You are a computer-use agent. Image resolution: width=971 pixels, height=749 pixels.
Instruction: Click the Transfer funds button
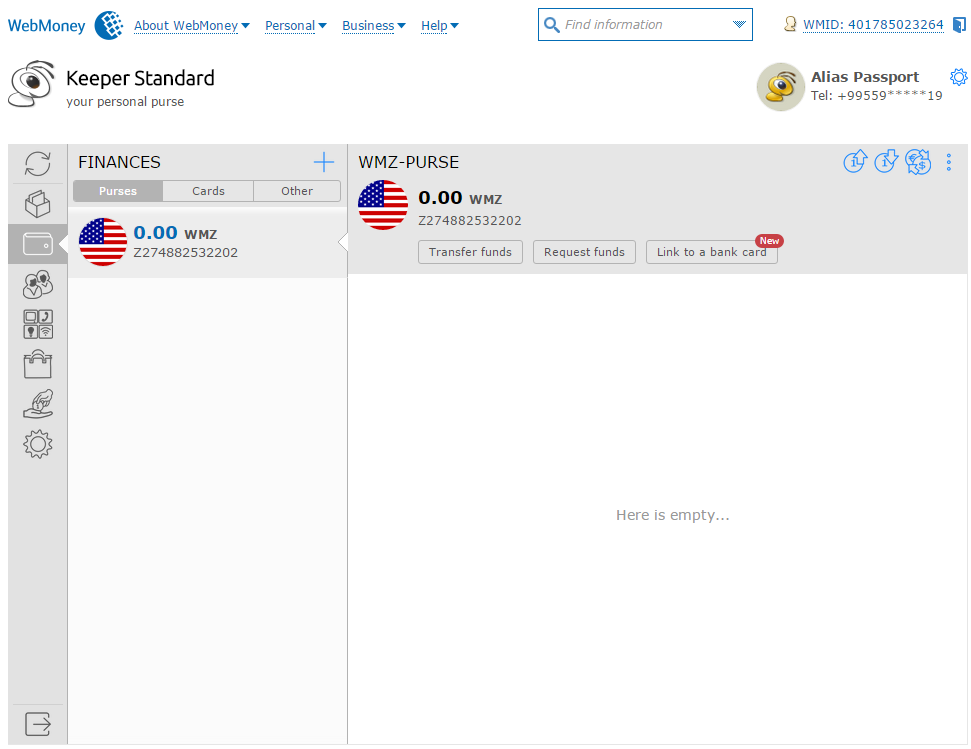click(470, 252)
